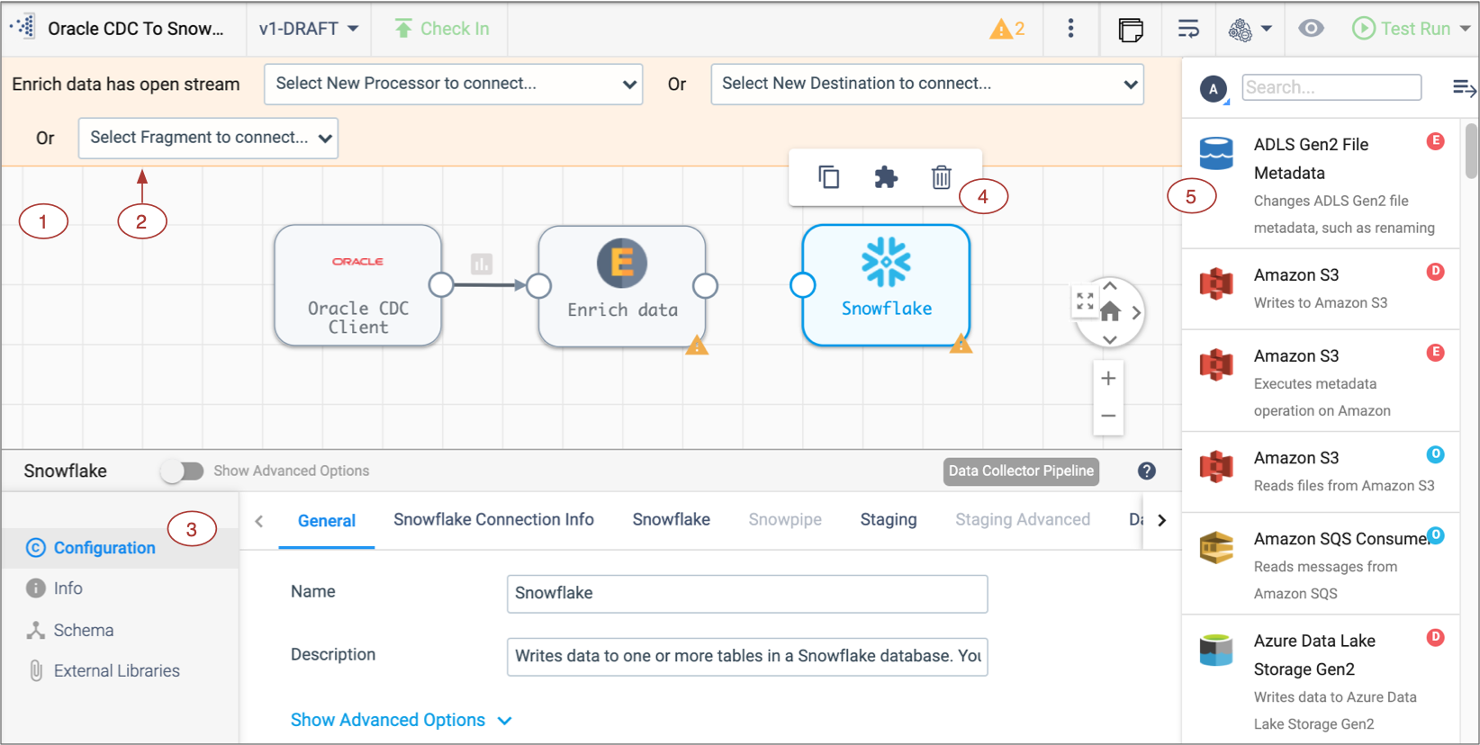The image size is (1480, 745).
Task: Toggle the preview eye icon
Action: 1311,29
